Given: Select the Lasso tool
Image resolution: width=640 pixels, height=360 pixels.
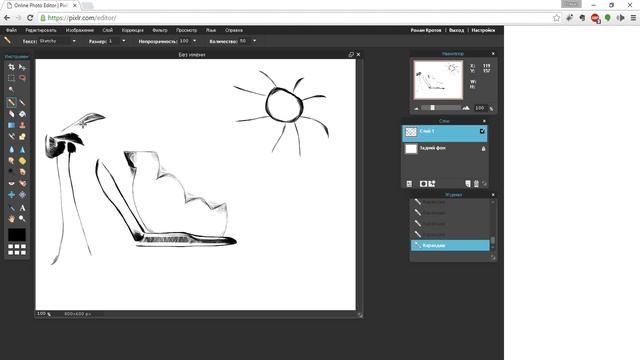Looking at the screenshot, I should [x=22, y=78].
